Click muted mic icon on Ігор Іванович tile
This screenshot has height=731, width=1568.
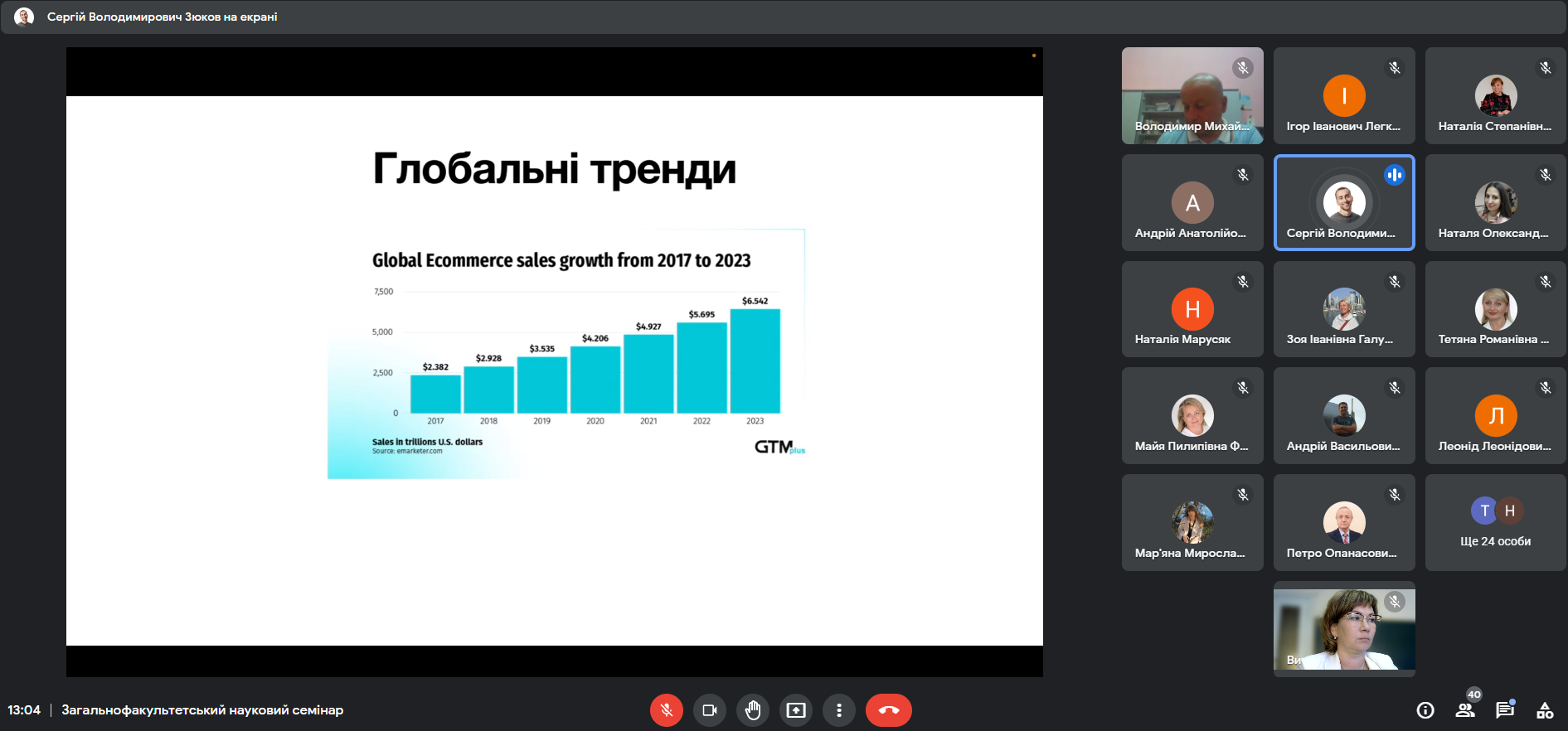[x=1395, y=68]
